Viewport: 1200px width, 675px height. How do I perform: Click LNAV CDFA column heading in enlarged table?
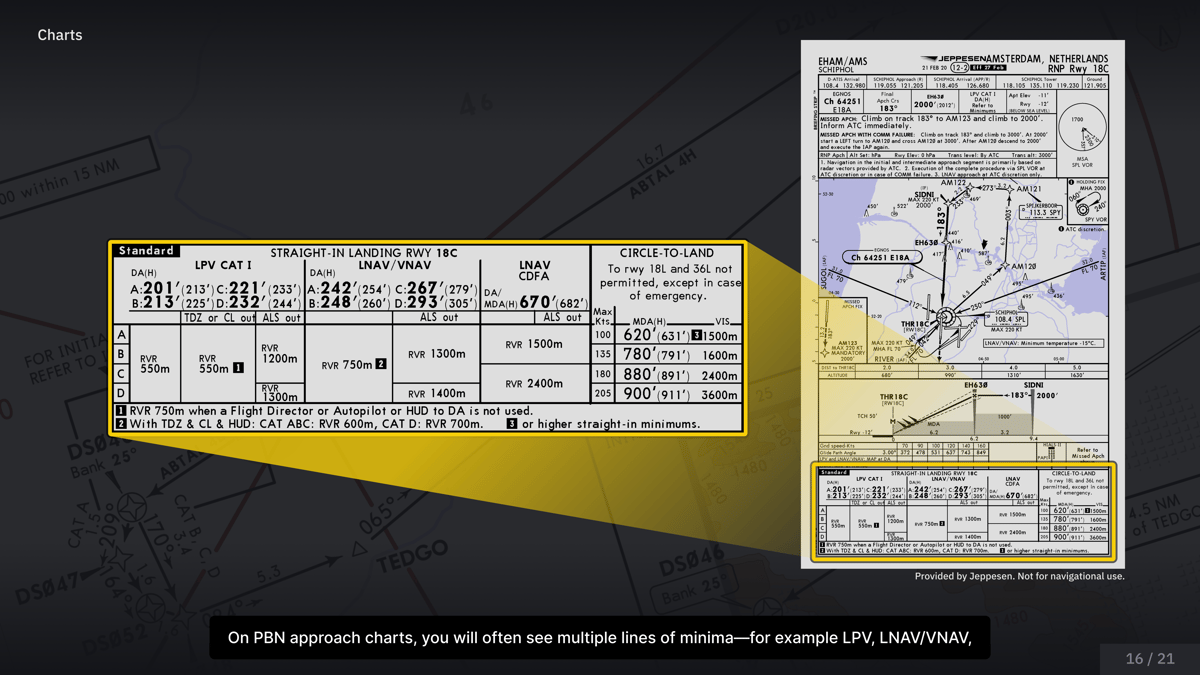(x=535, y=270)
